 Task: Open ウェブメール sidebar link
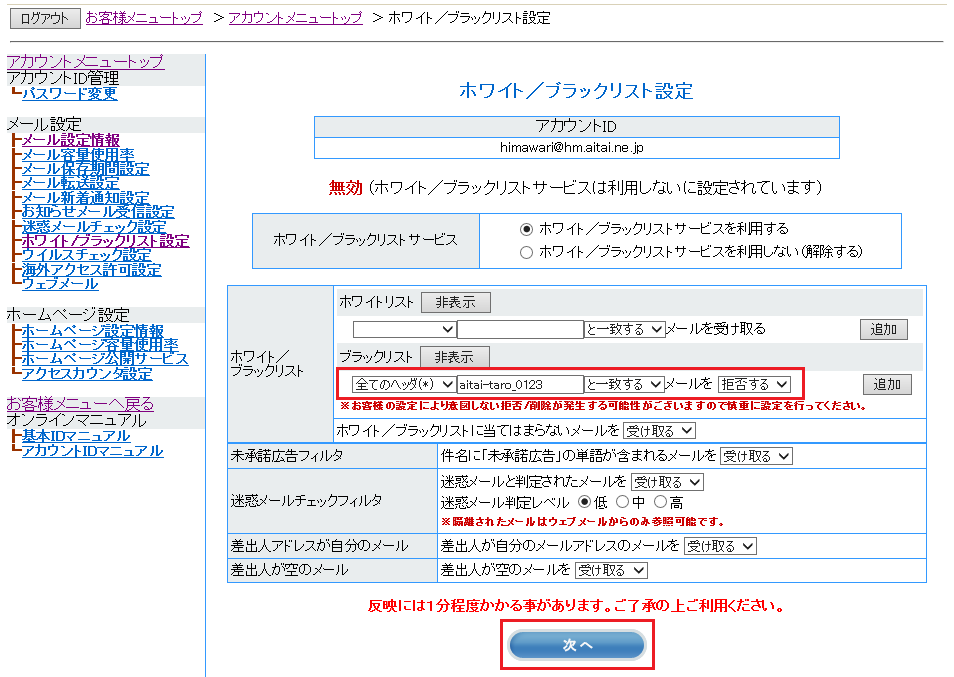tap(60, 284)
